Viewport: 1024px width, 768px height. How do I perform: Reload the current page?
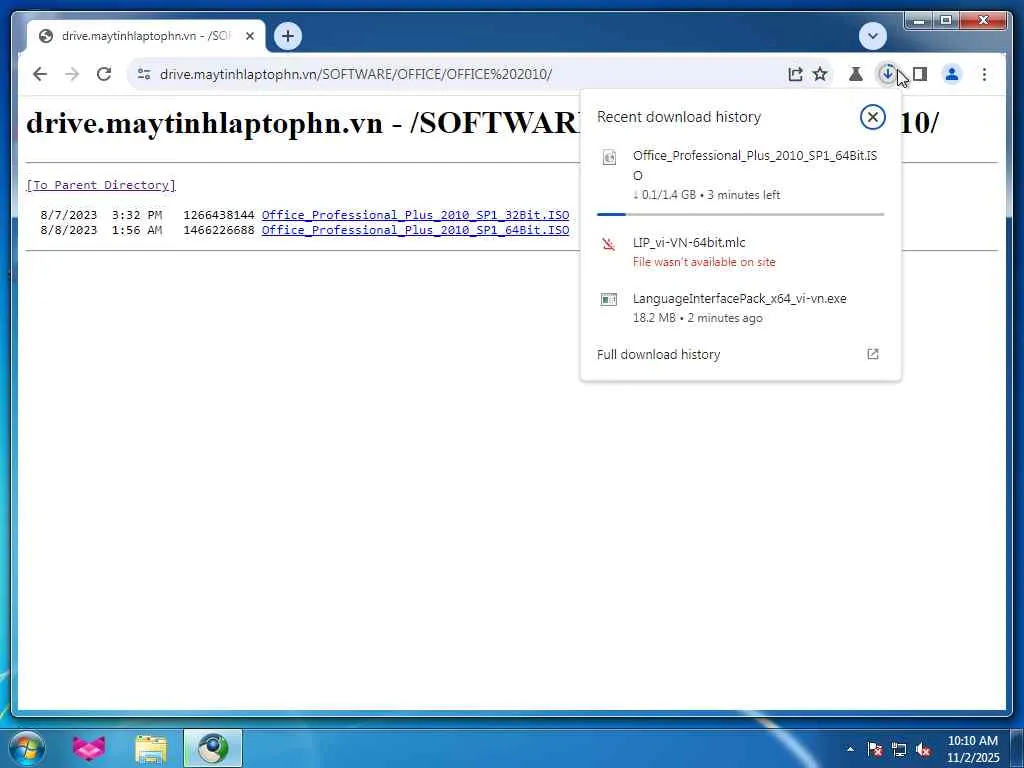pos(104,74)
